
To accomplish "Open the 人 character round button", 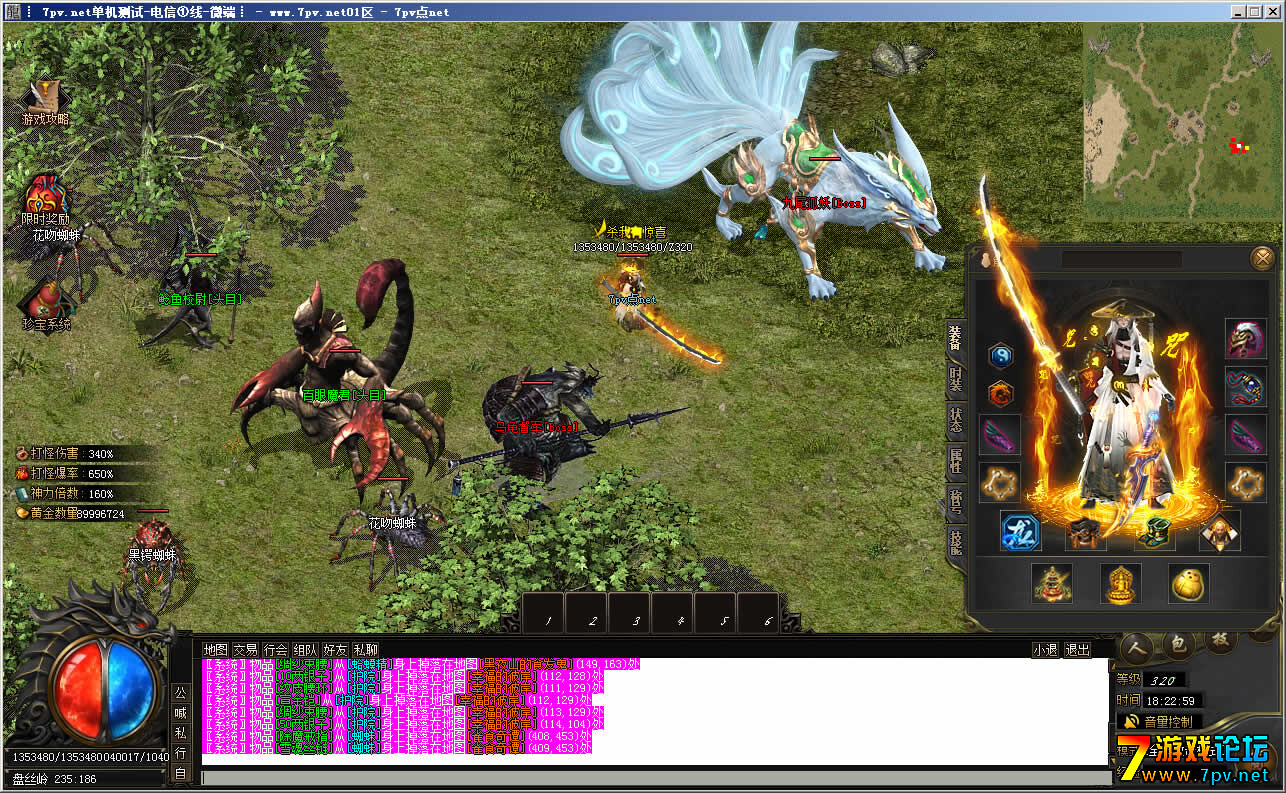I will (1138, 648).
